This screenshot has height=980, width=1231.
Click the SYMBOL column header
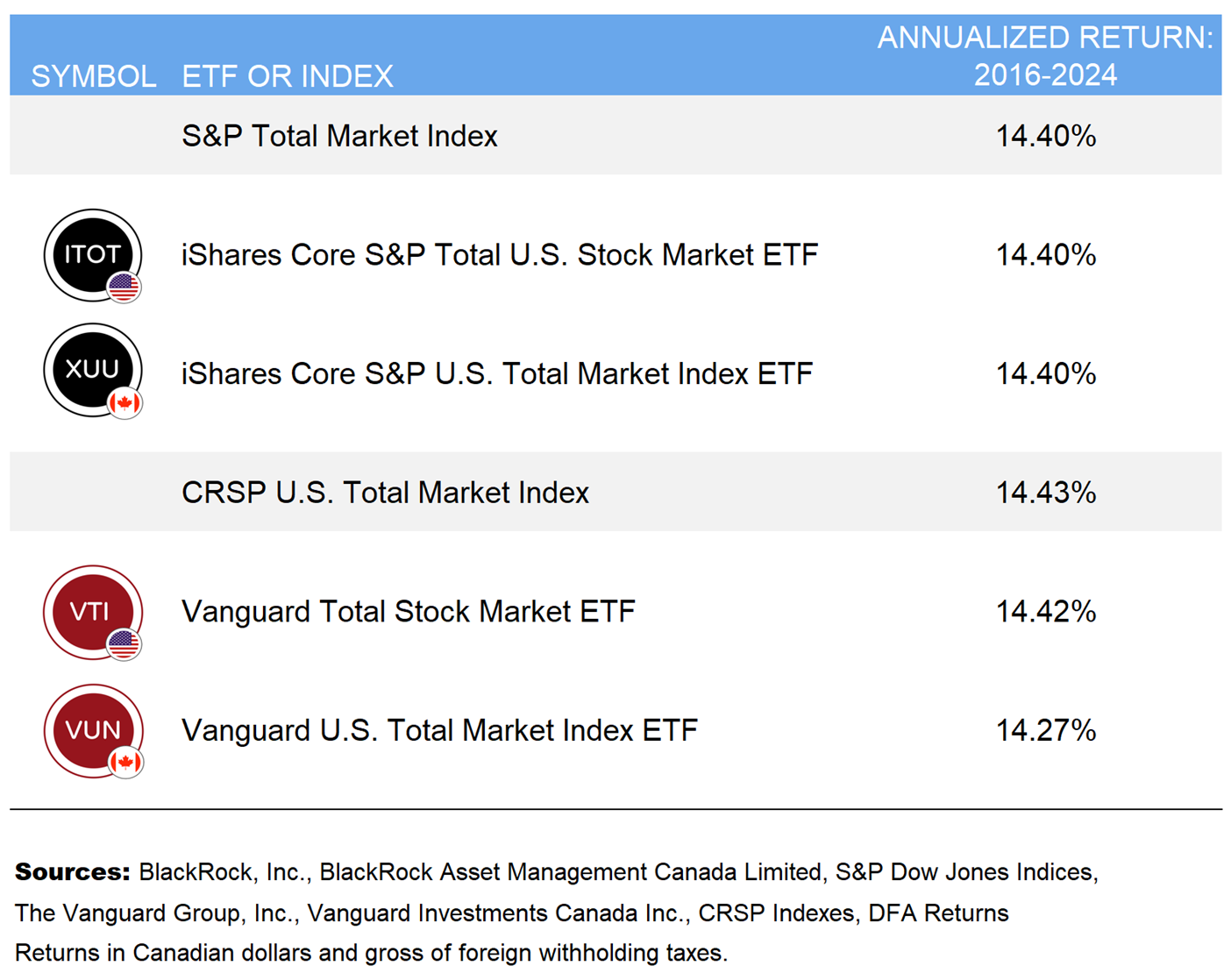coord(93,76)
